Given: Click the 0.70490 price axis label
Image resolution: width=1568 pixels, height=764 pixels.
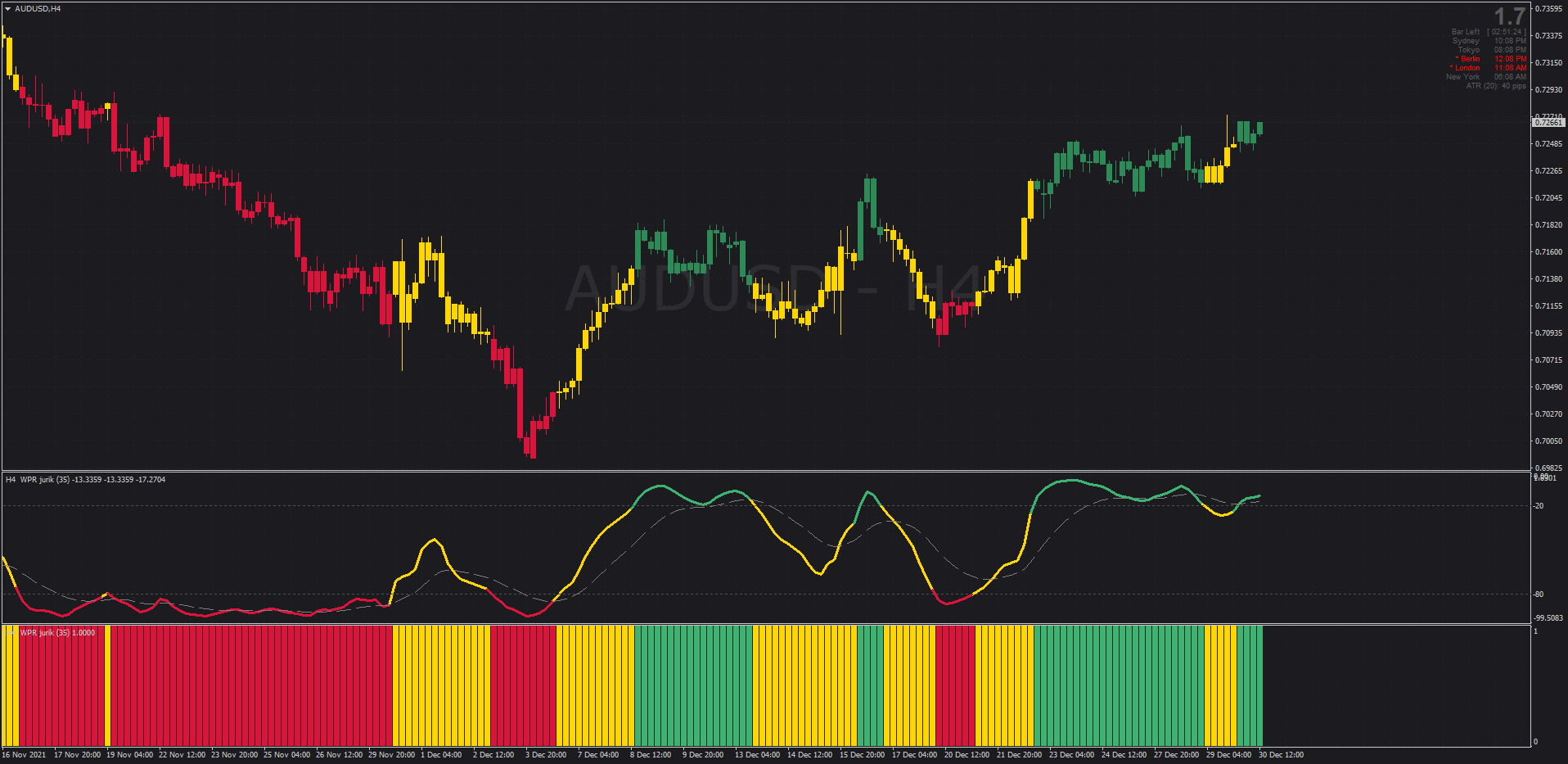Looking at the screenshot, I should [1548, 387].
